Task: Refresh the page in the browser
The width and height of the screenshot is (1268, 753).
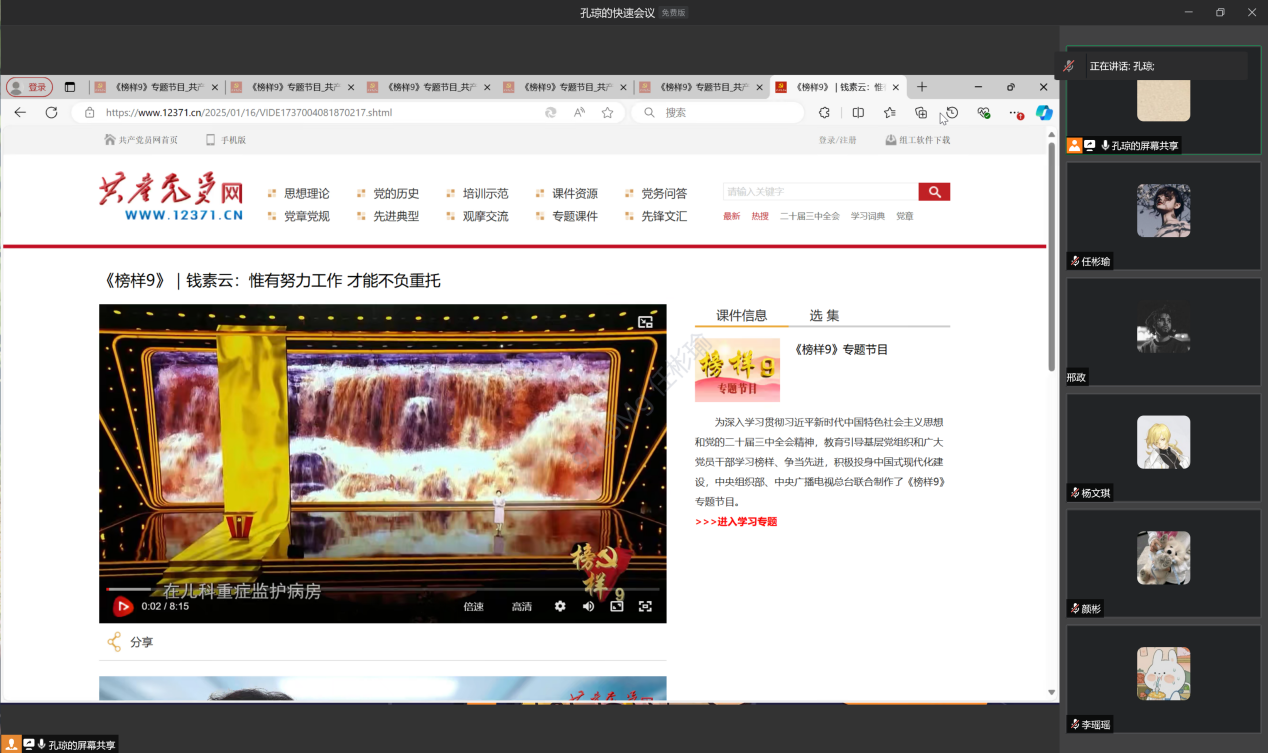Action: coord(51,113)
